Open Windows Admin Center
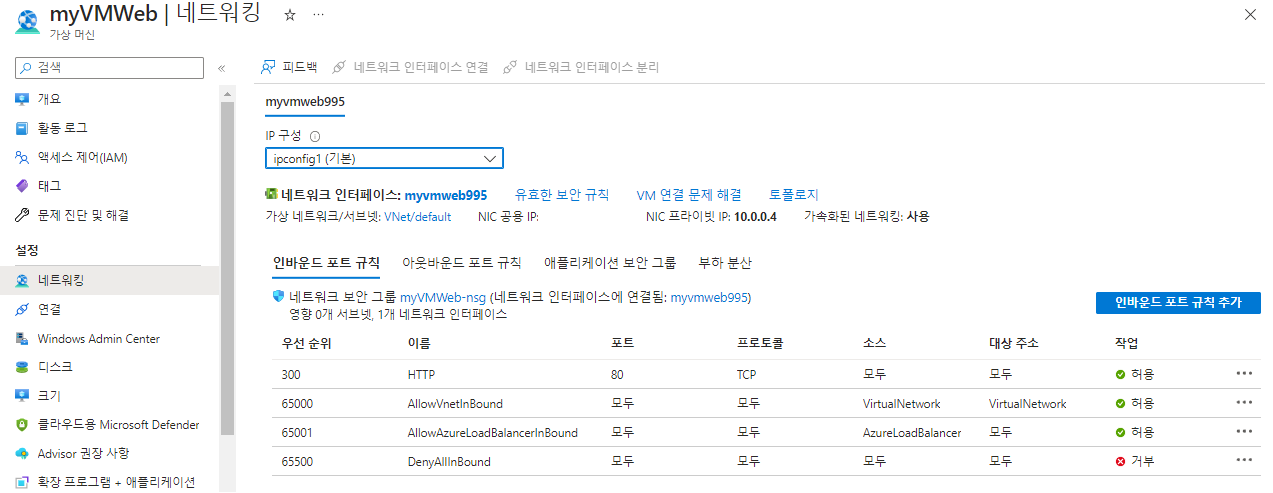 coord(98,338)
